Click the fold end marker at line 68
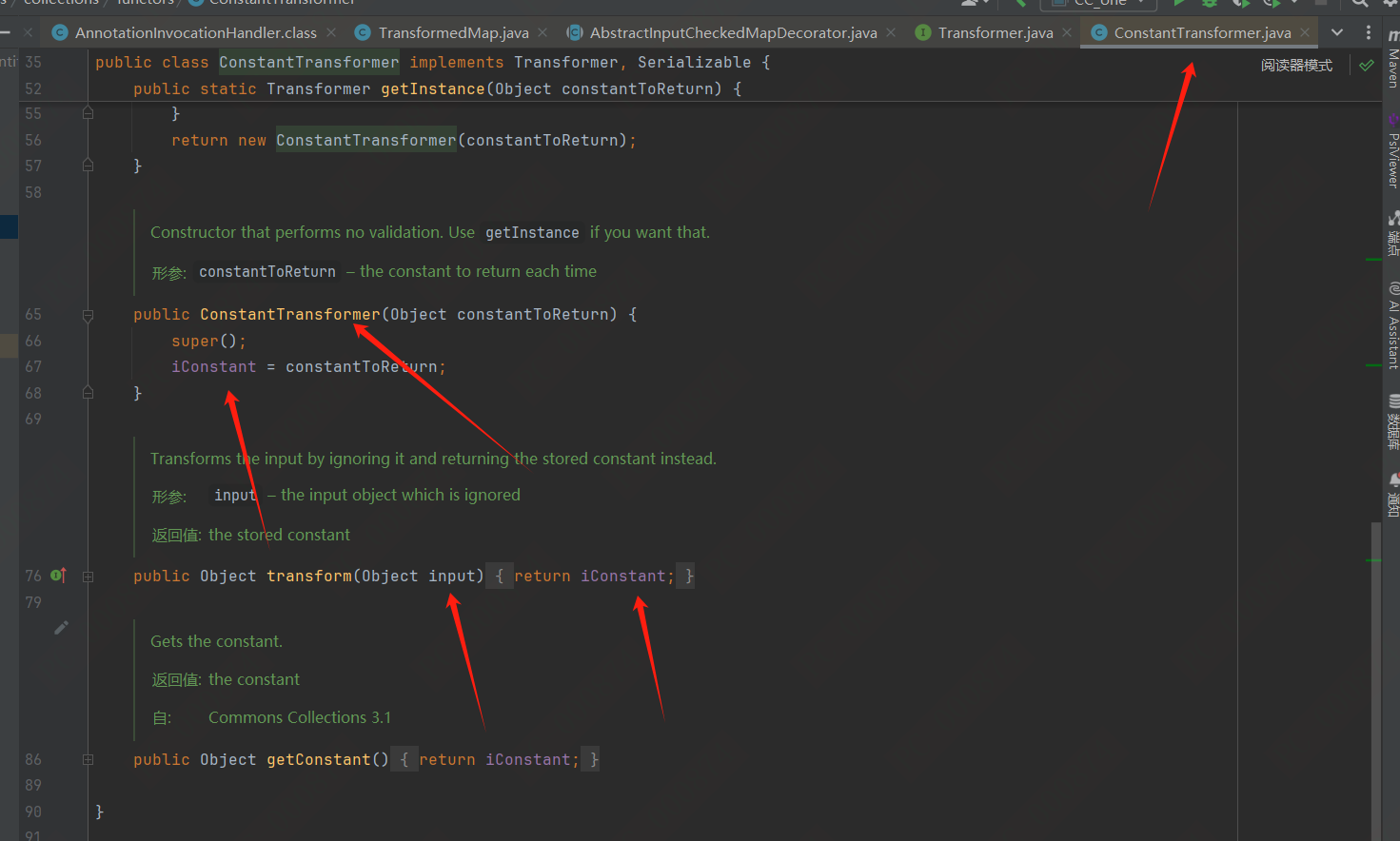 (88, 392)
